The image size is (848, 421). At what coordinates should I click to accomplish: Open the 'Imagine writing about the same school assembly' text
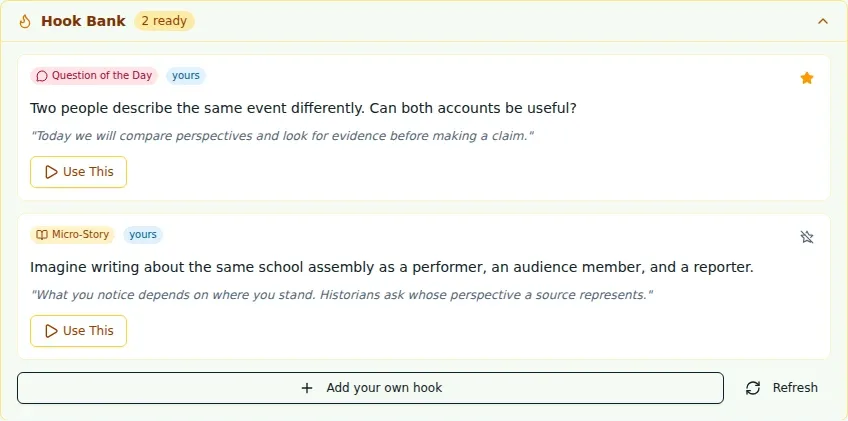tap(392, 267)
